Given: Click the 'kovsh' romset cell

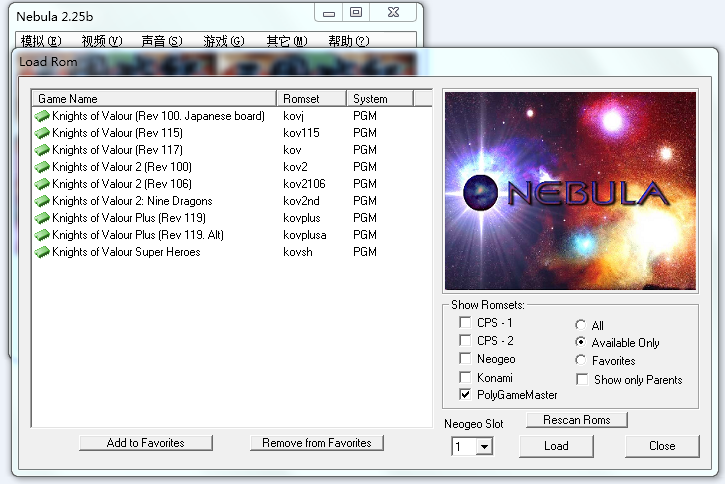Looking at the screenshot, I should [298, 252].
